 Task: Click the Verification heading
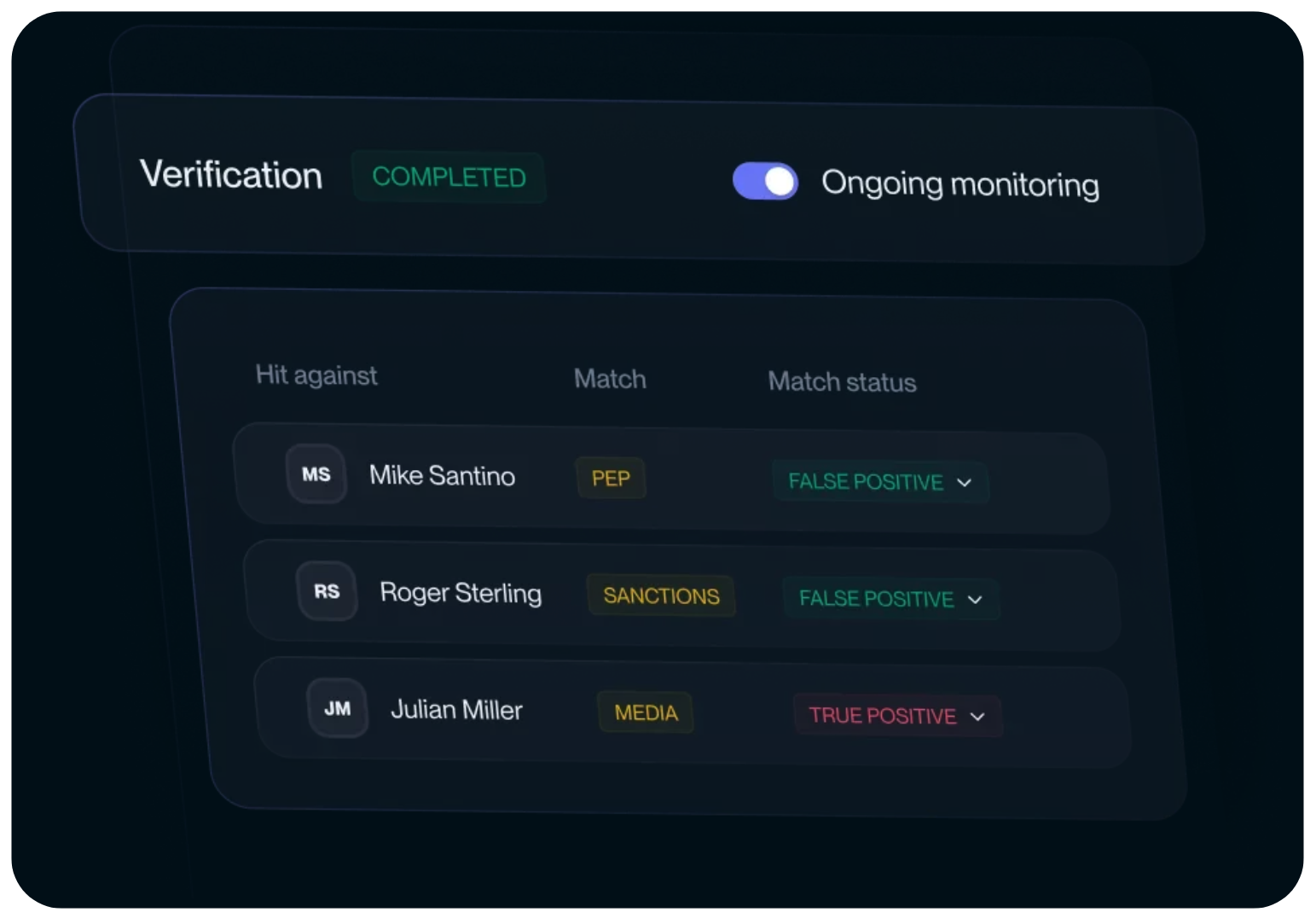231,175
